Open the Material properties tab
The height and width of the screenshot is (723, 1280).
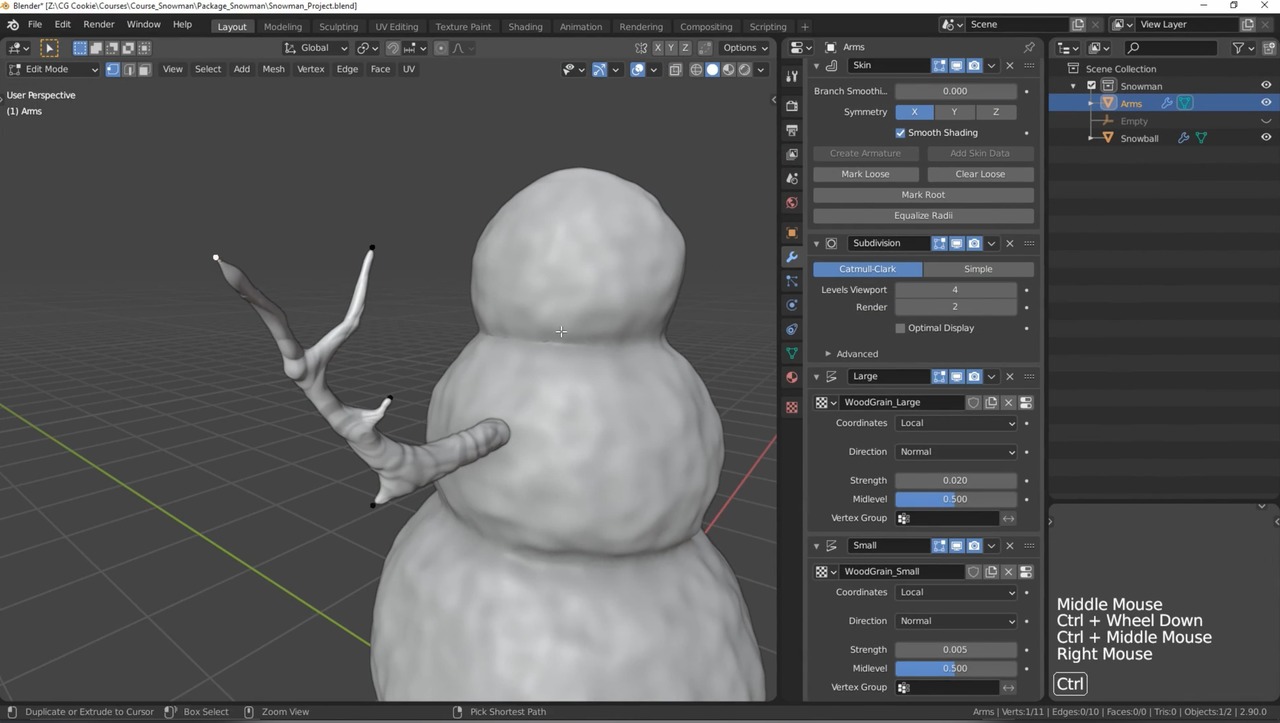[x=792, y=377]
